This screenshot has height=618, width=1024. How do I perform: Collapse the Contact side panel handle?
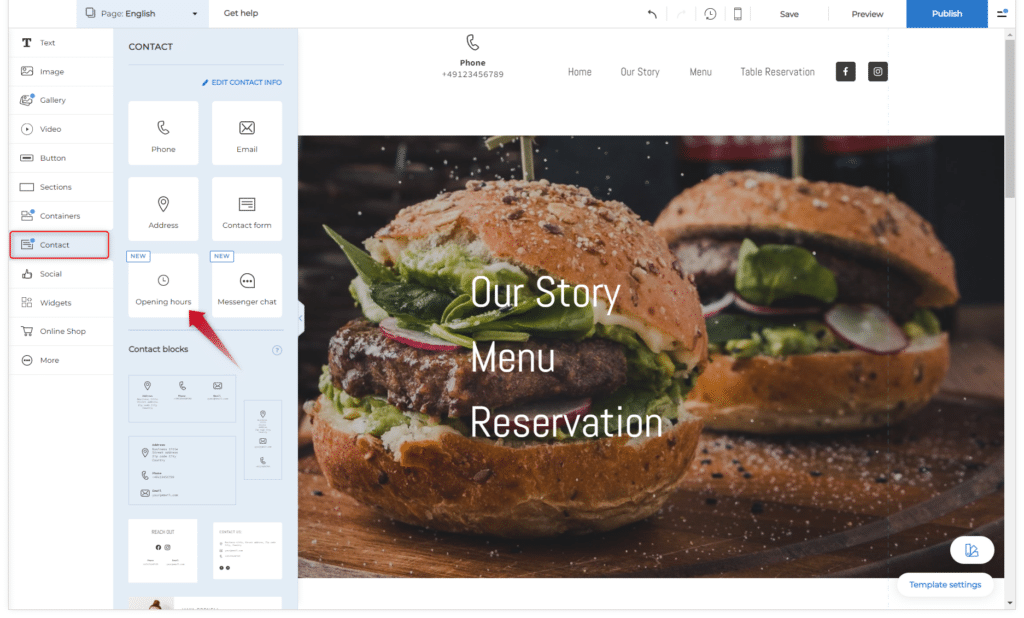300,318
